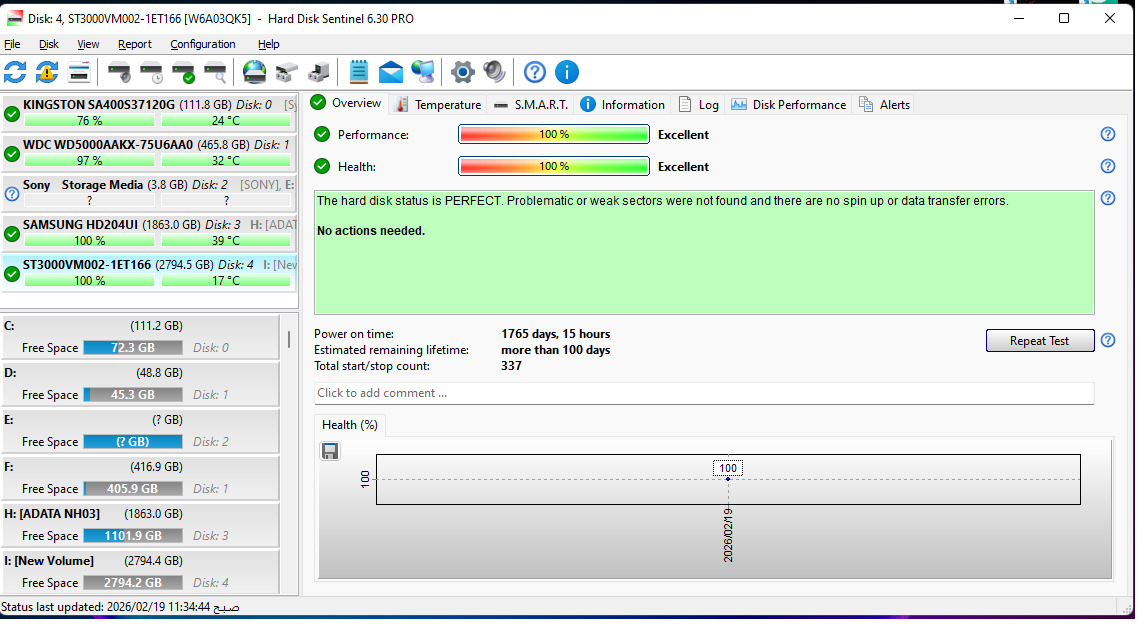Click the blue info circle toolbar icon
This screenshot has width=1148, height=644.
(x=567, y=72)
